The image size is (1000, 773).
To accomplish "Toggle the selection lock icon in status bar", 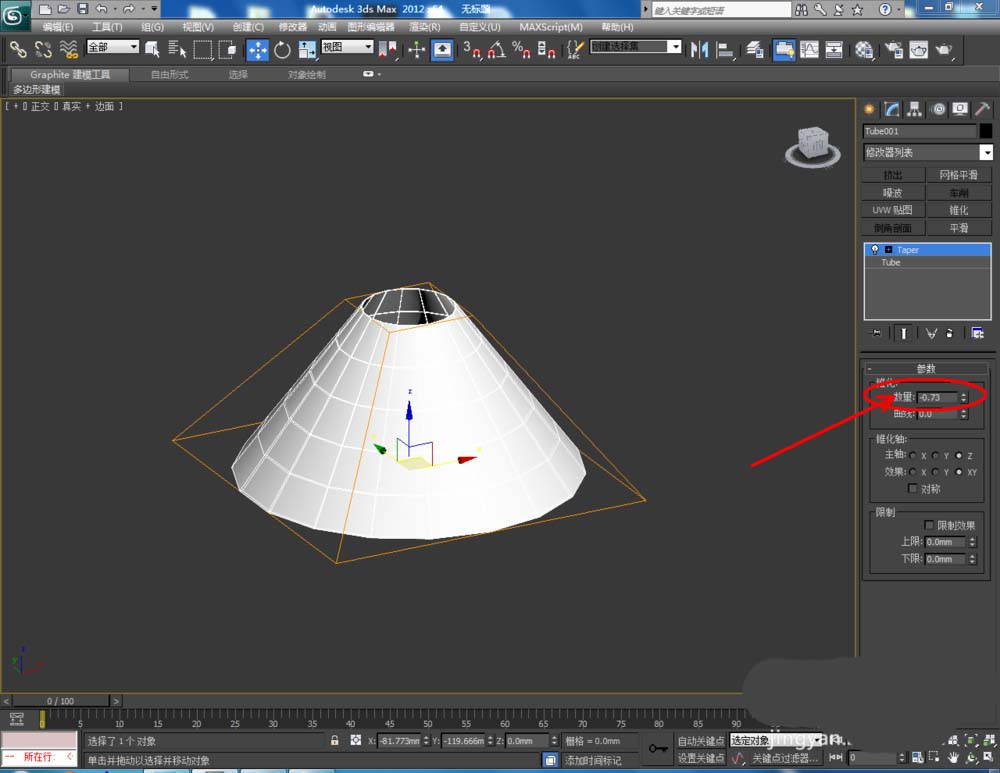I will tap(334, 741).
